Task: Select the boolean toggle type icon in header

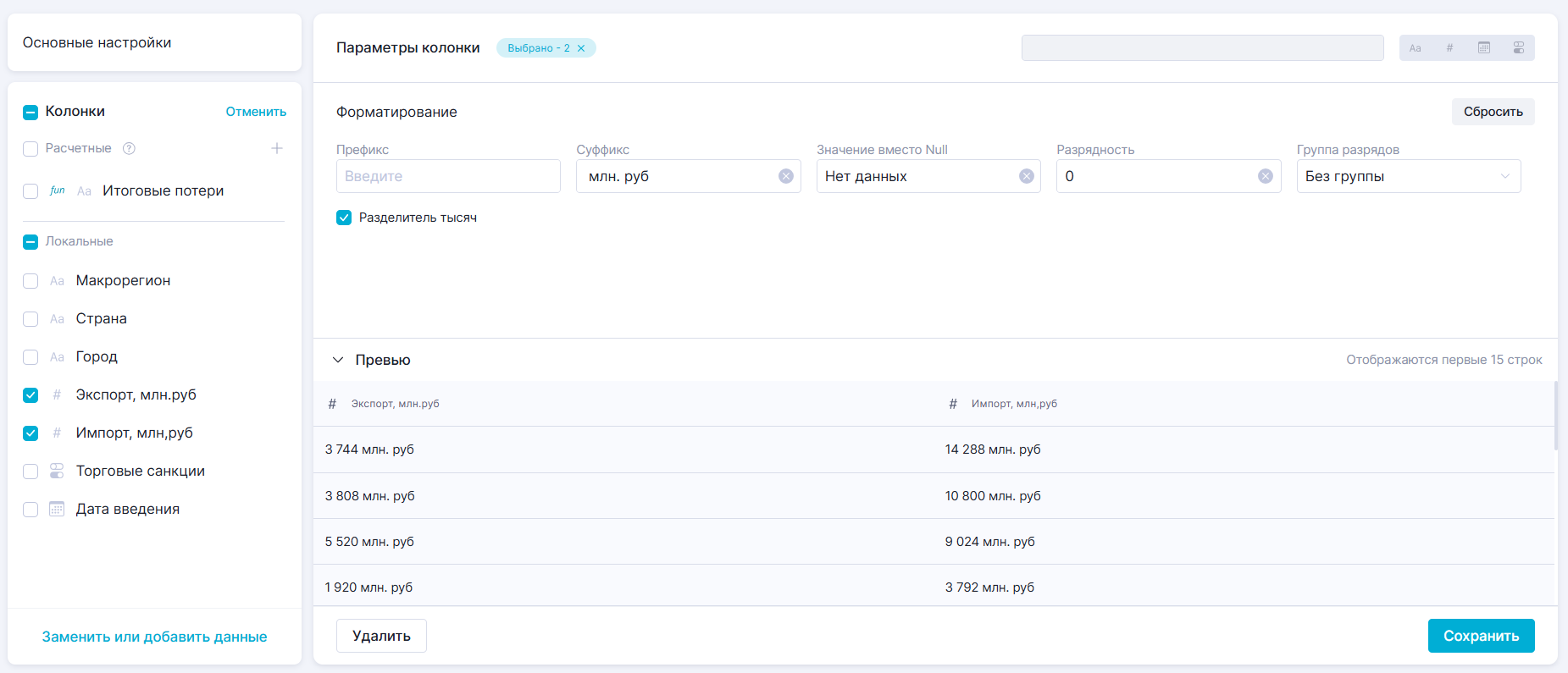Action: [1518, 48]
